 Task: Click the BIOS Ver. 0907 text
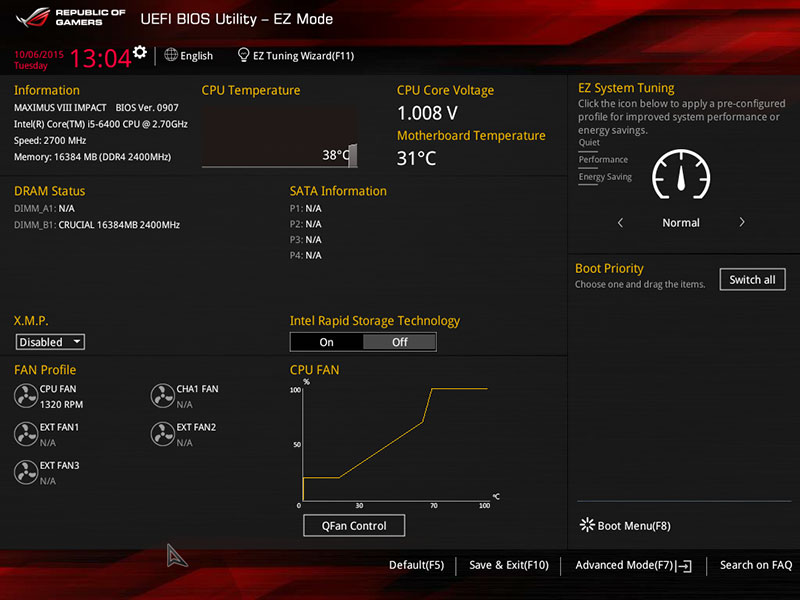[x=147, y=108]
